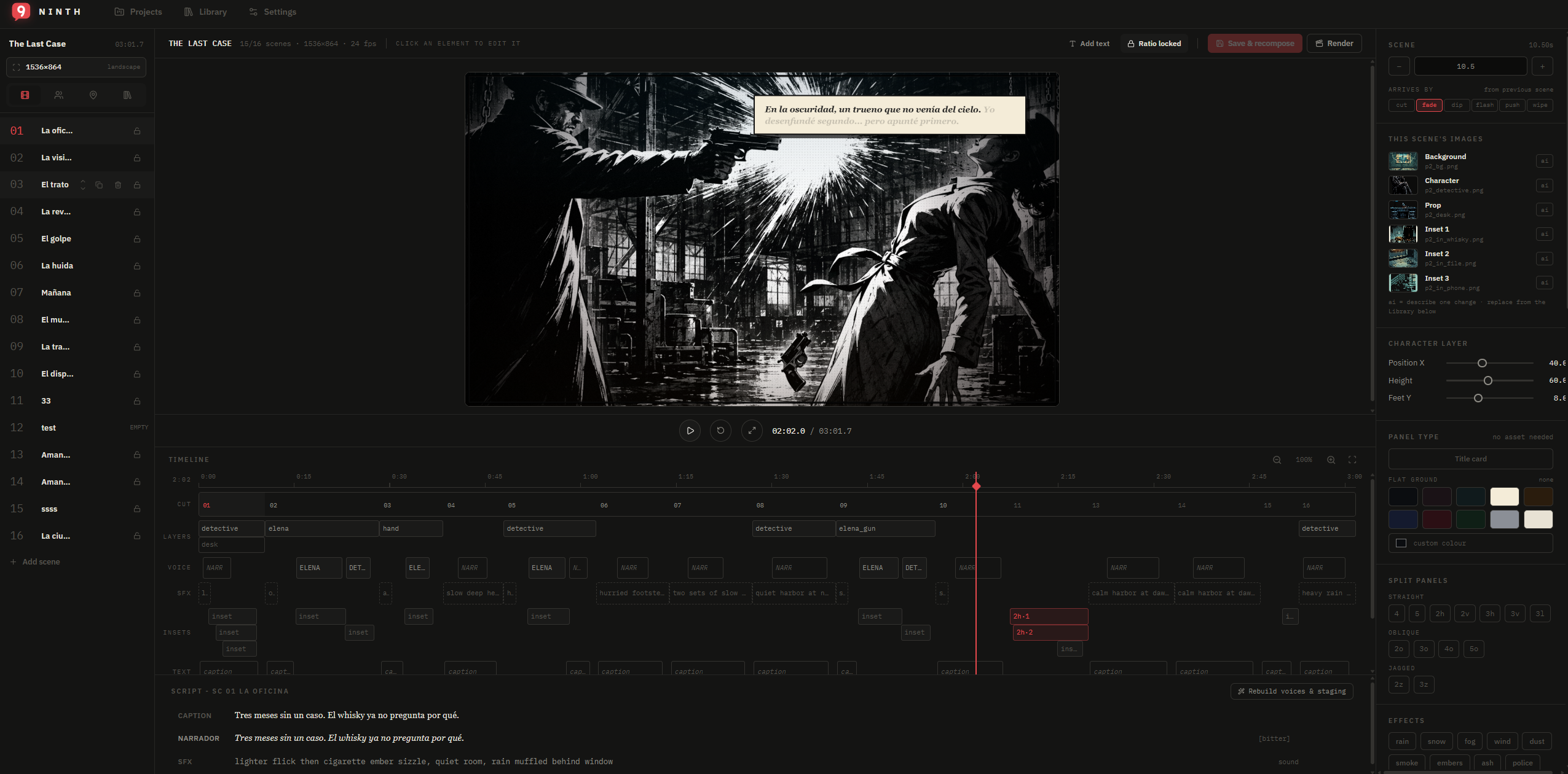Zoom in the timeline
The width and height of the screenshot is (1568, 774).
(1331, 460)
